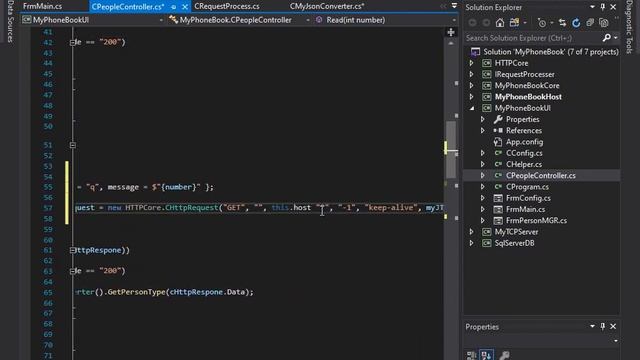Click the Property Pages wrench icon
Screen dimensions: 640x360
click(504, 356)
